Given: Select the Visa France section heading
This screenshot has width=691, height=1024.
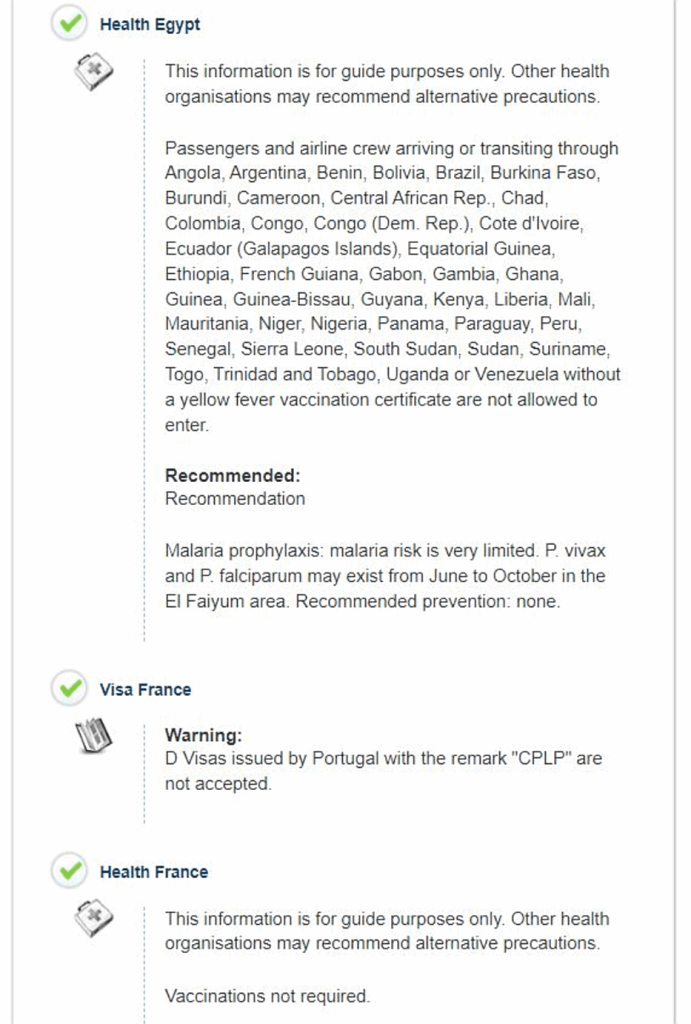Looking at the screenshot, I should pos(145,690).
